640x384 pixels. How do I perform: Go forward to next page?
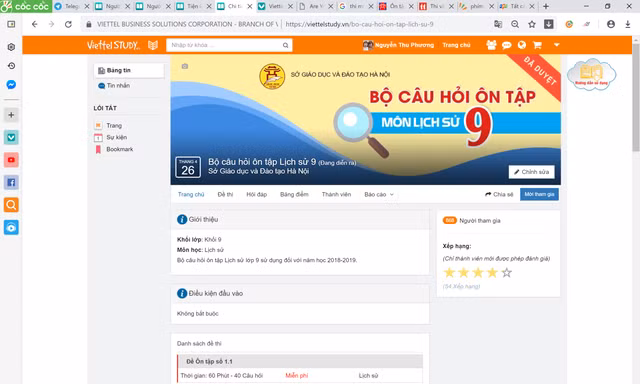click(51, 24)
